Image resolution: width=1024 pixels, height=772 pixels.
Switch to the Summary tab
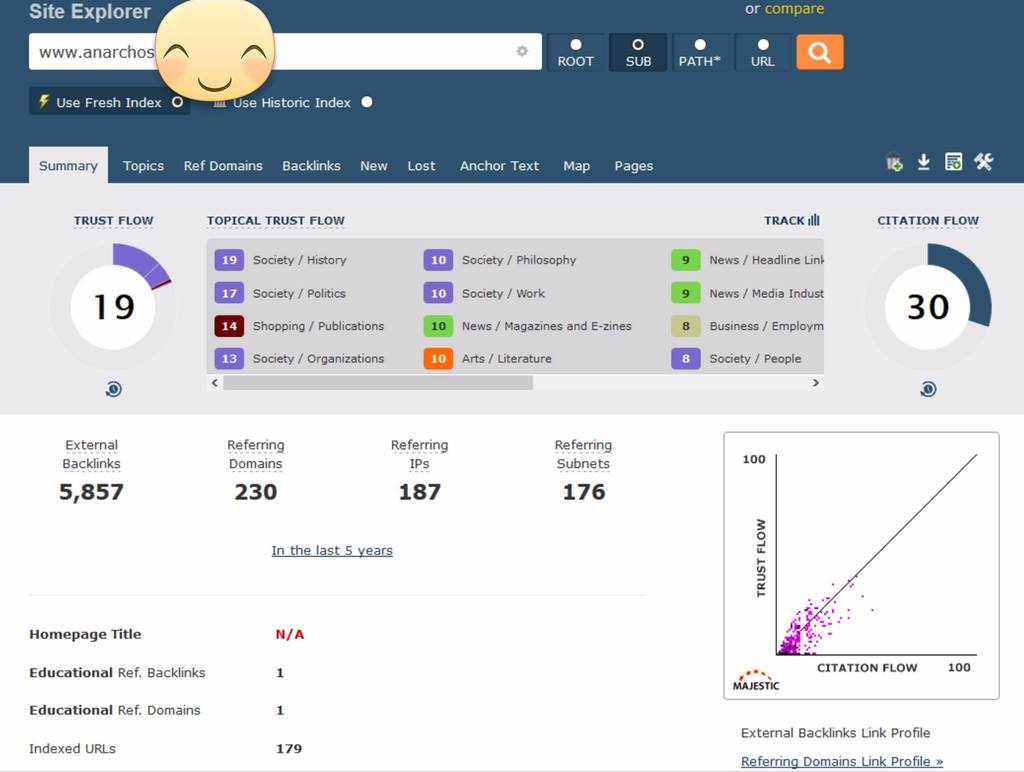pyautogui.click(x=69, y=165)
